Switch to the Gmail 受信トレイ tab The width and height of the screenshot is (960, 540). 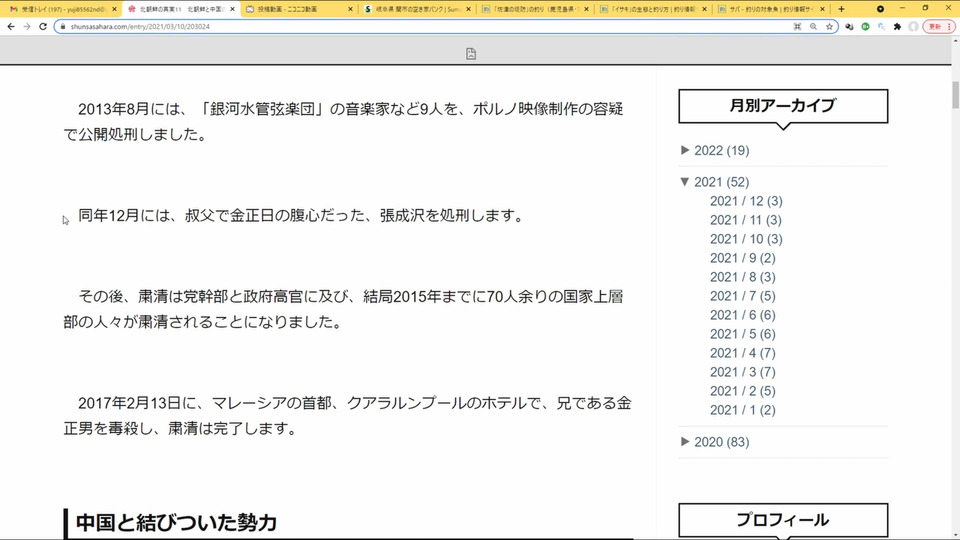63,9
